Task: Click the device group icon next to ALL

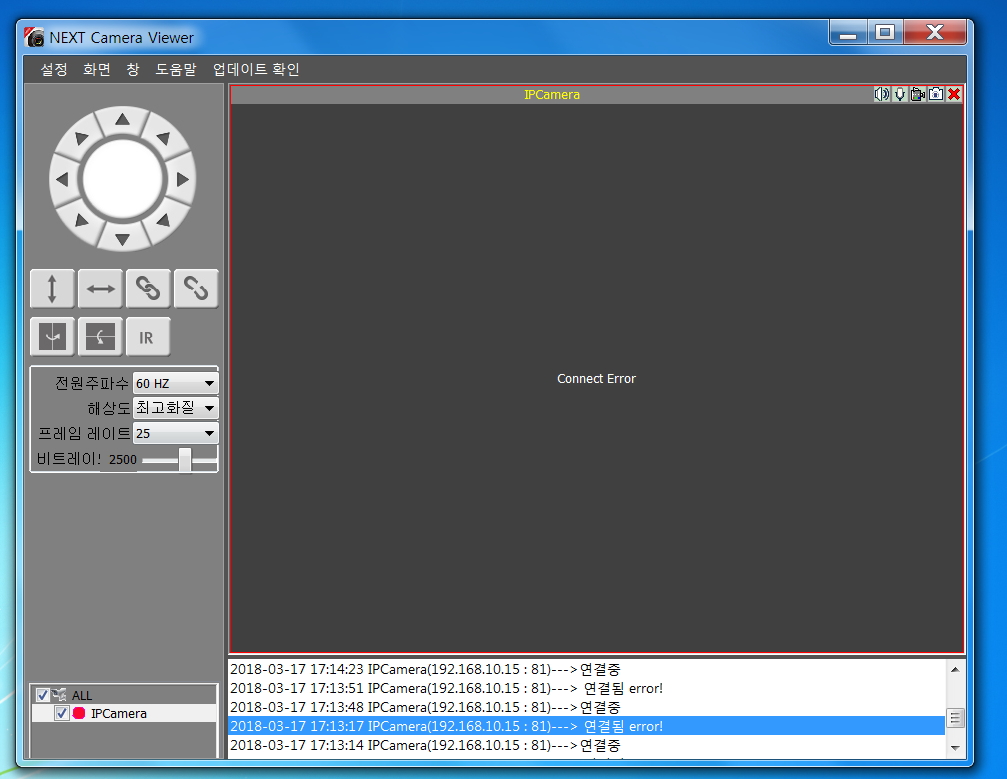Action: click(59, 694)
